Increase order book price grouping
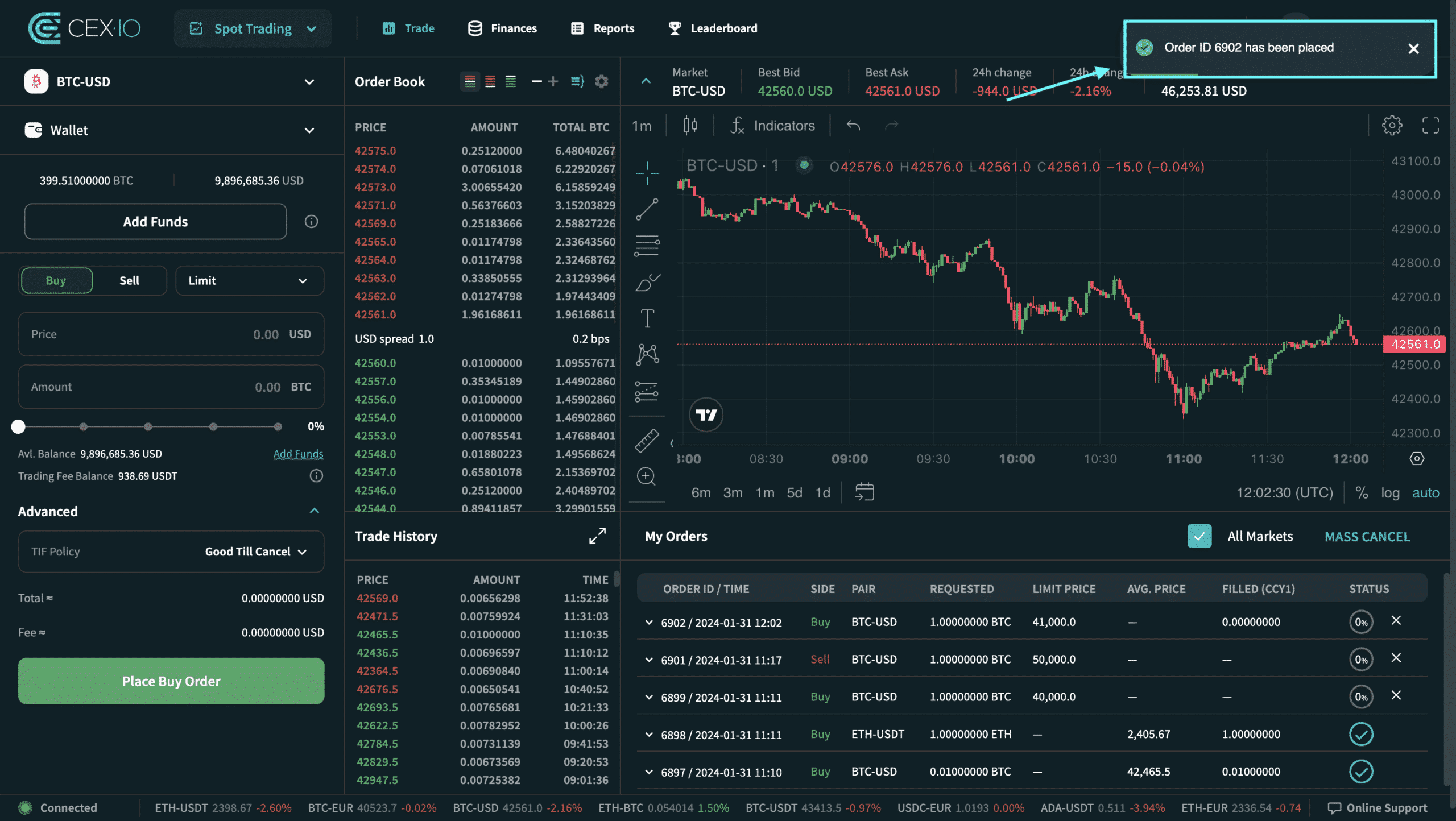The image size is (1456, 821). [553, 81]
